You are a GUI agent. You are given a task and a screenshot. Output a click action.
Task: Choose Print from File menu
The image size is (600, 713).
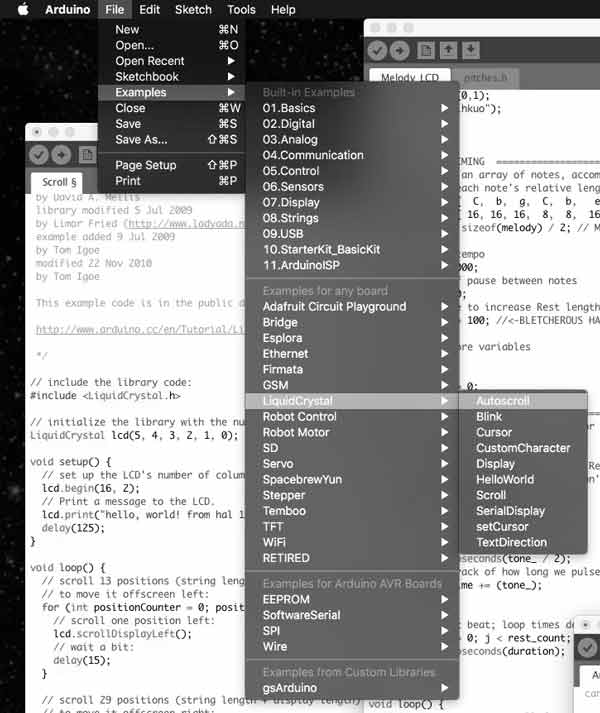[172, 181]
